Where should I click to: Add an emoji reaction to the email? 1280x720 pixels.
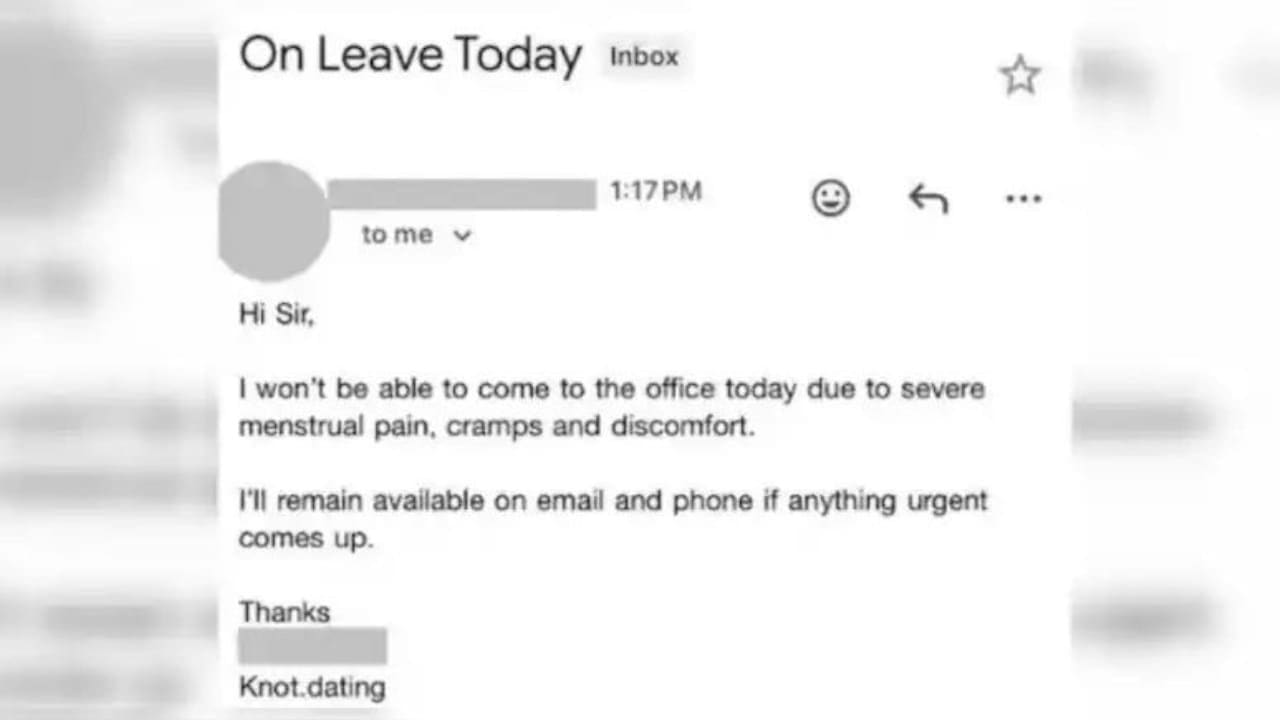pyautogui.click(x=830, y=198)
